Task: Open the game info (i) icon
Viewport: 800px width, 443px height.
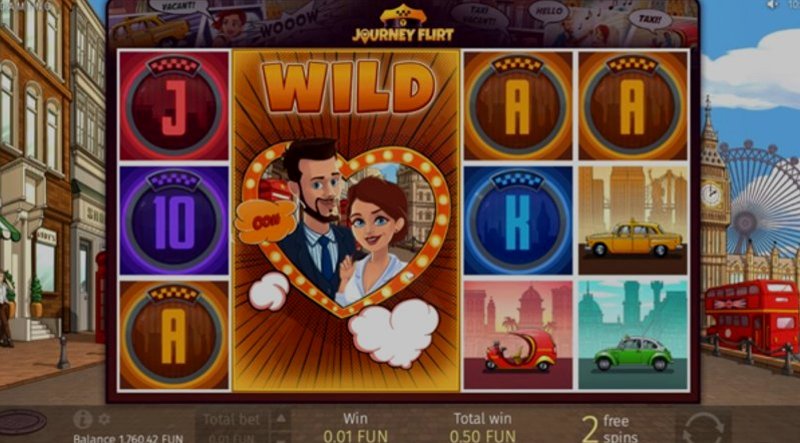Action: click(x=82, y=420)
